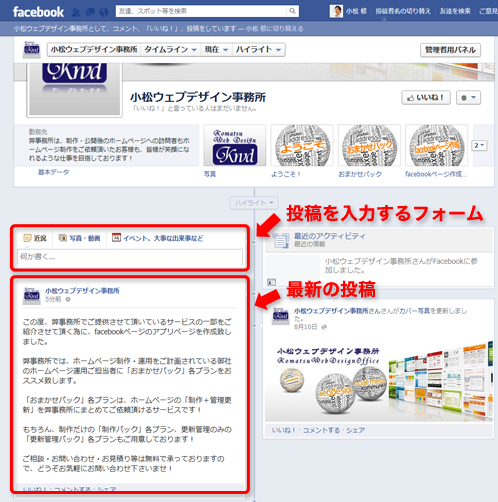Click the 小松ウェブデザイン事務所 header button
Viewport: 498px width, 502px height.
coord(94,50)
